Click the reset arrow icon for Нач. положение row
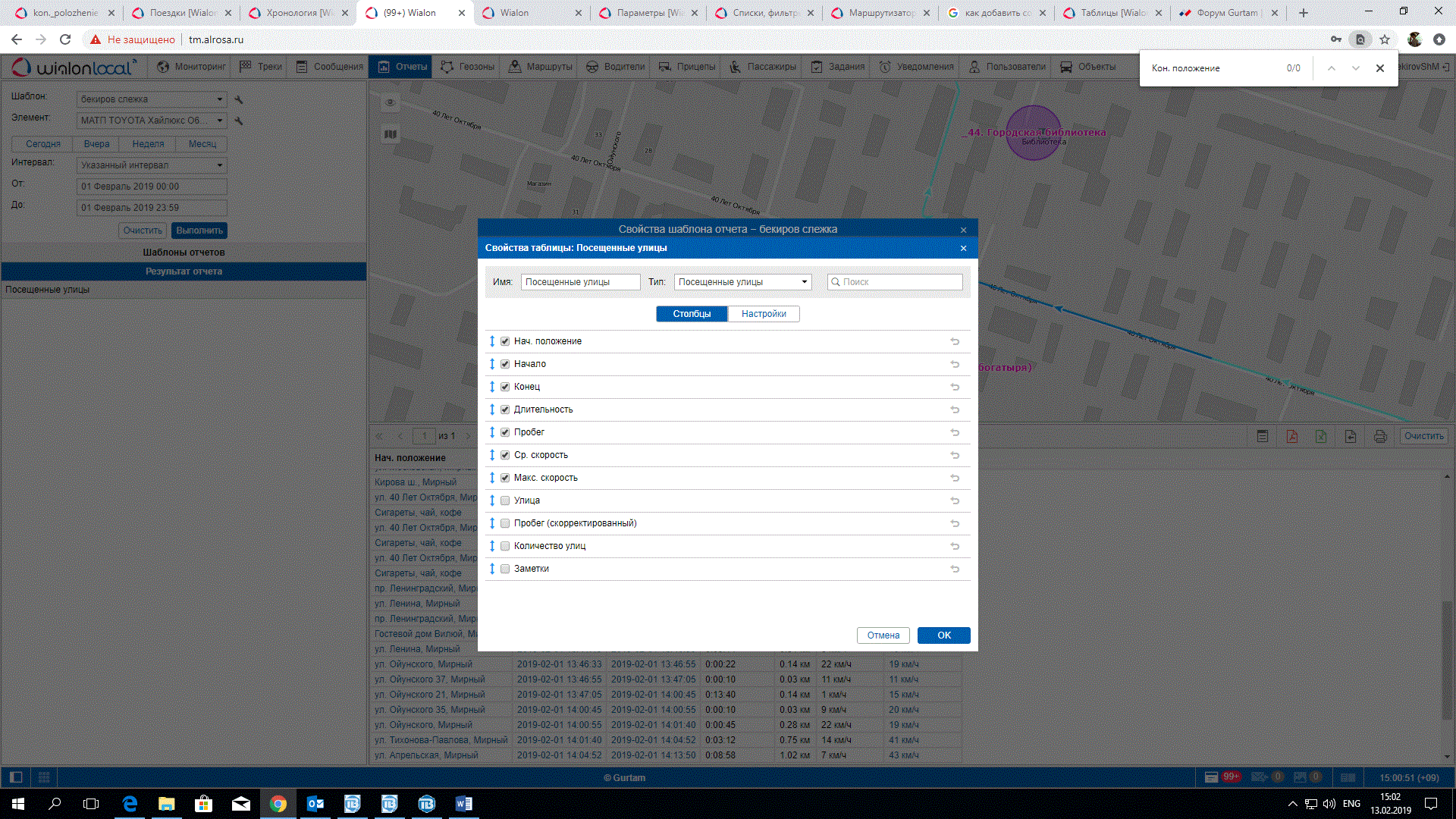The width and height of the screenshot is (1456, 819). 955,342
